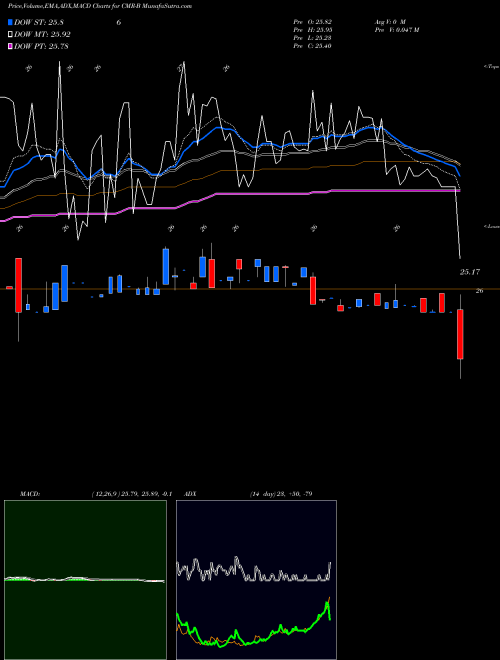Click inside the green MACD indicator panel
The width and height of the screenshot is (500, 660).
pyautogui.click(x=85, y=580)
